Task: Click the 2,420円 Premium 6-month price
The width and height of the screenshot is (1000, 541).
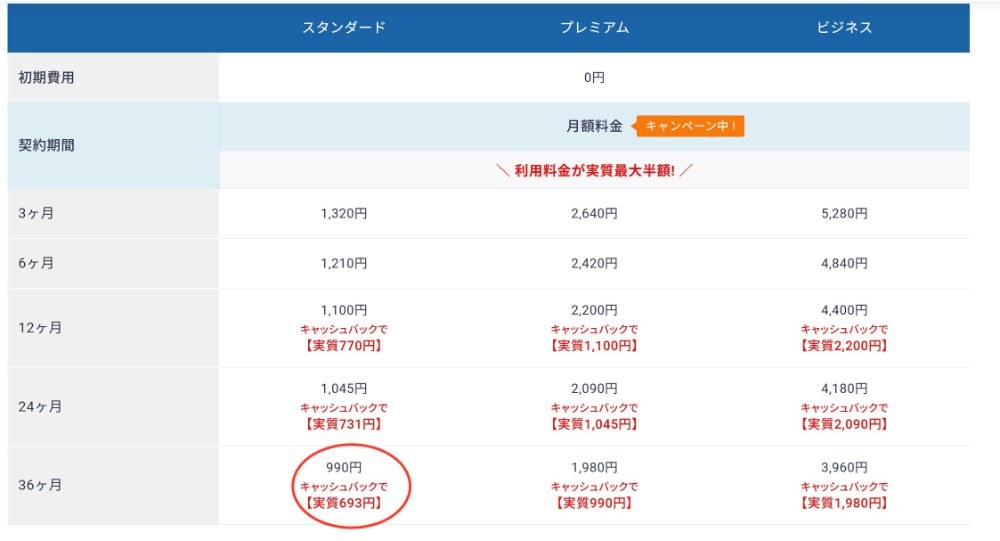Action: click(x=594, y=263)
